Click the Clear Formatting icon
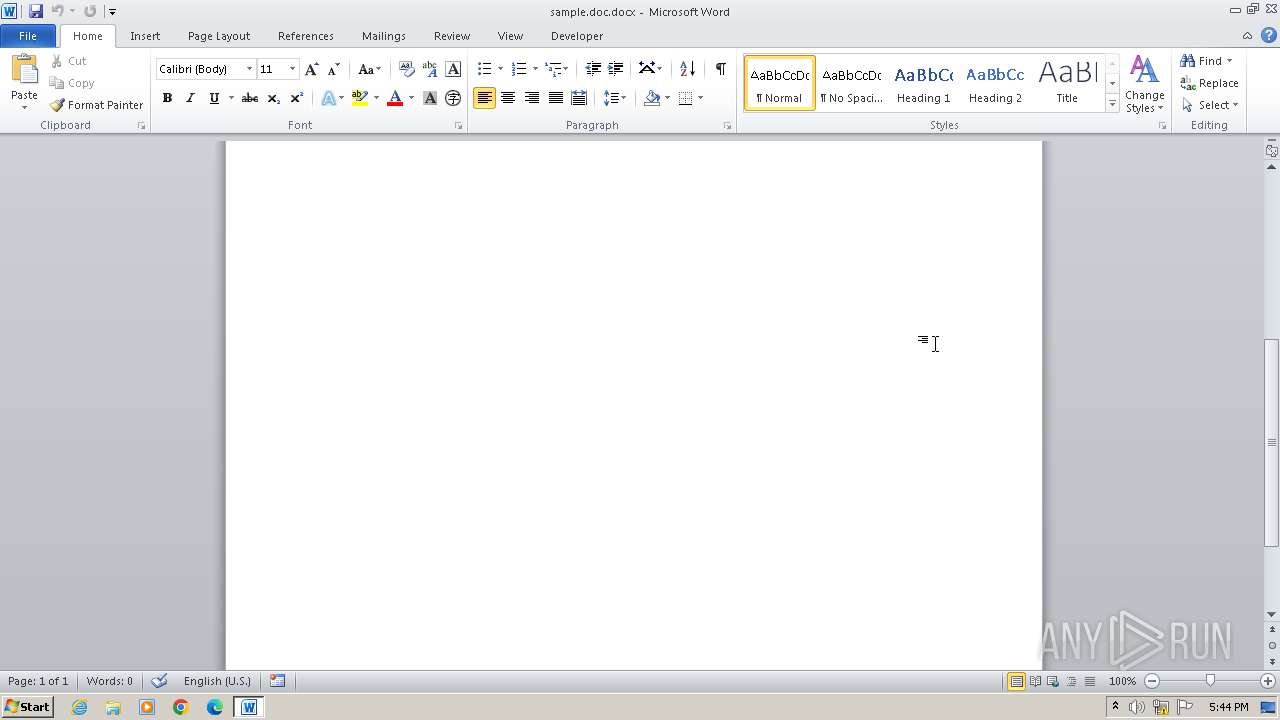The image size is (1280, 720). pyautogui.click(x=406, y=69)
